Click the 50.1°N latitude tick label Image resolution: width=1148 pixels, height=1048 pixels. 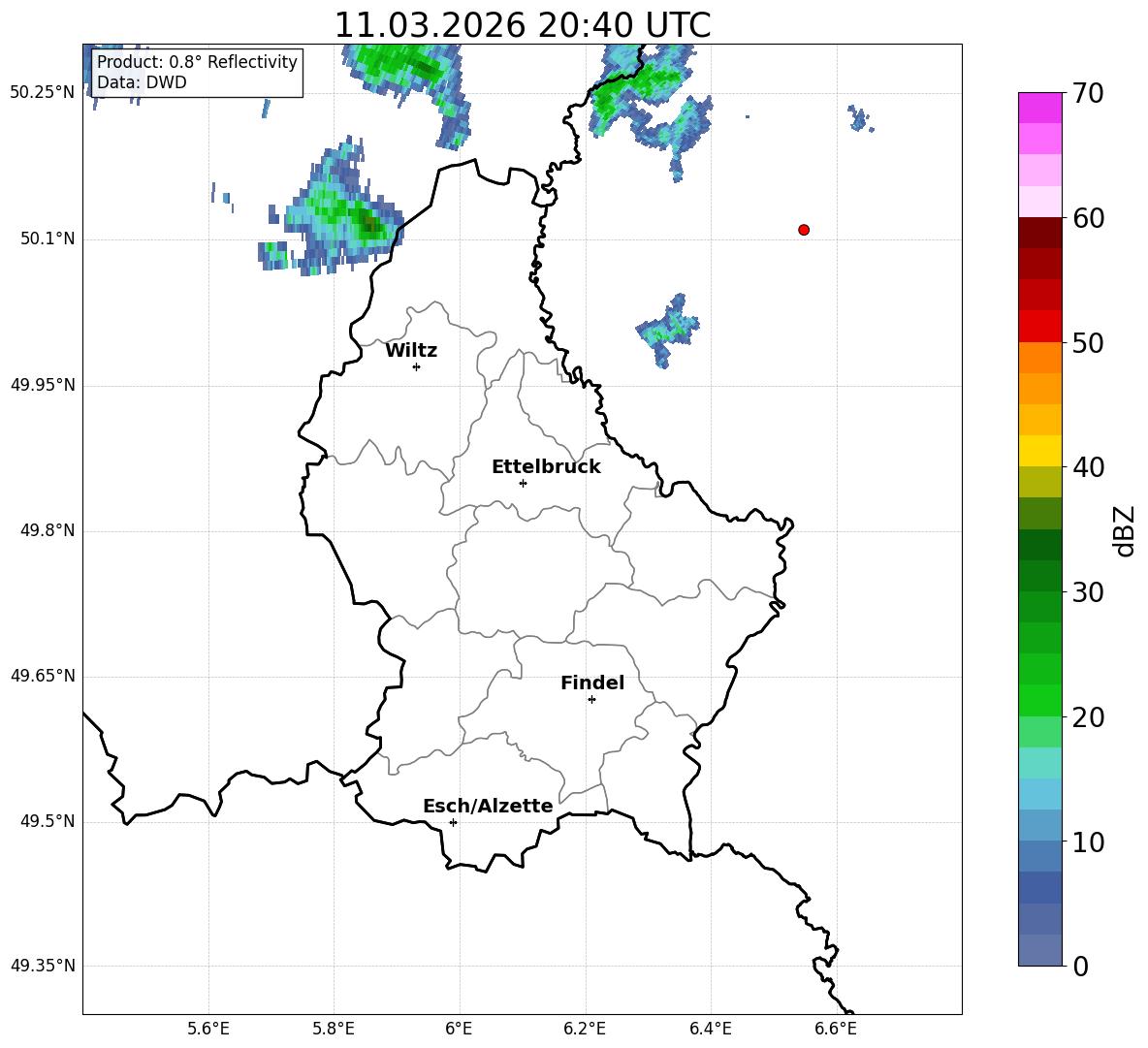[x=48, y=239]
